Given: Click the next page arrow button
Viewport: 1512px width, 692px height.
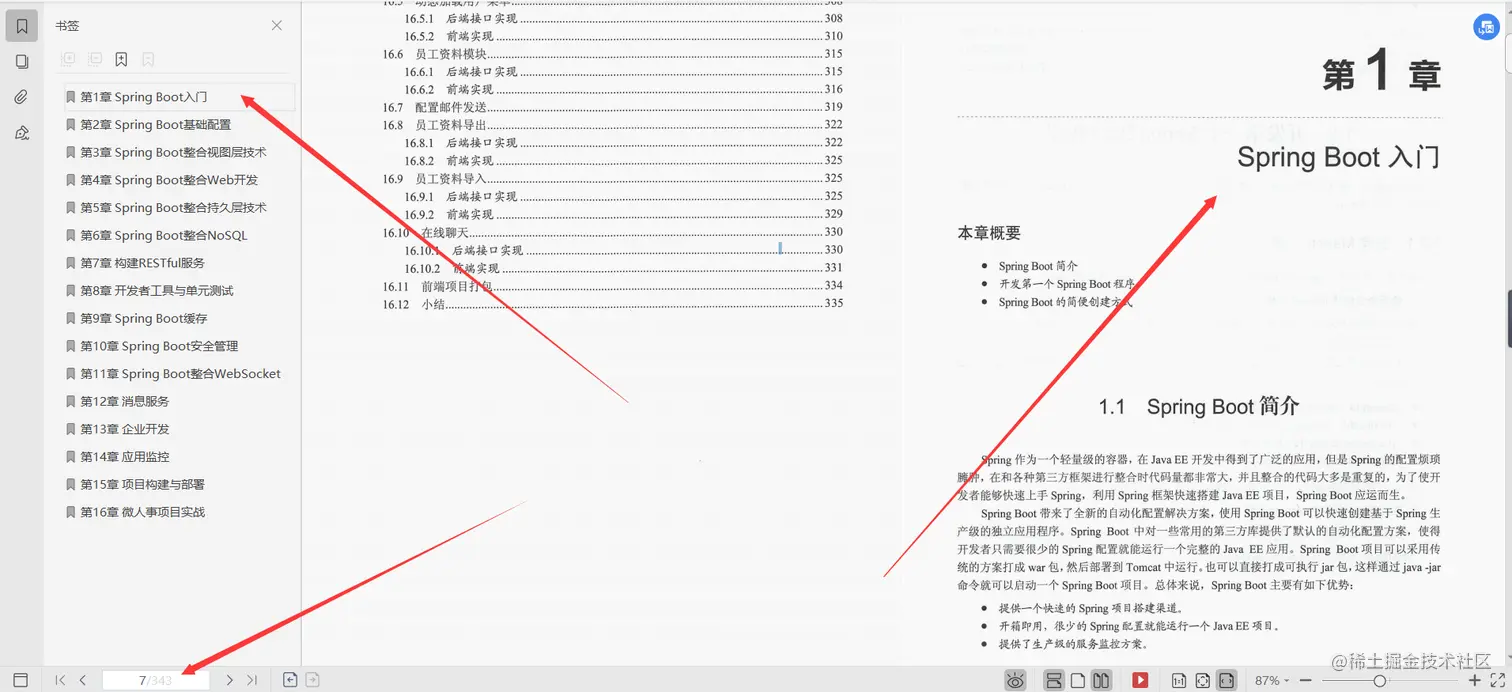Looking at the screenshot, I should [x=229, y=678].
